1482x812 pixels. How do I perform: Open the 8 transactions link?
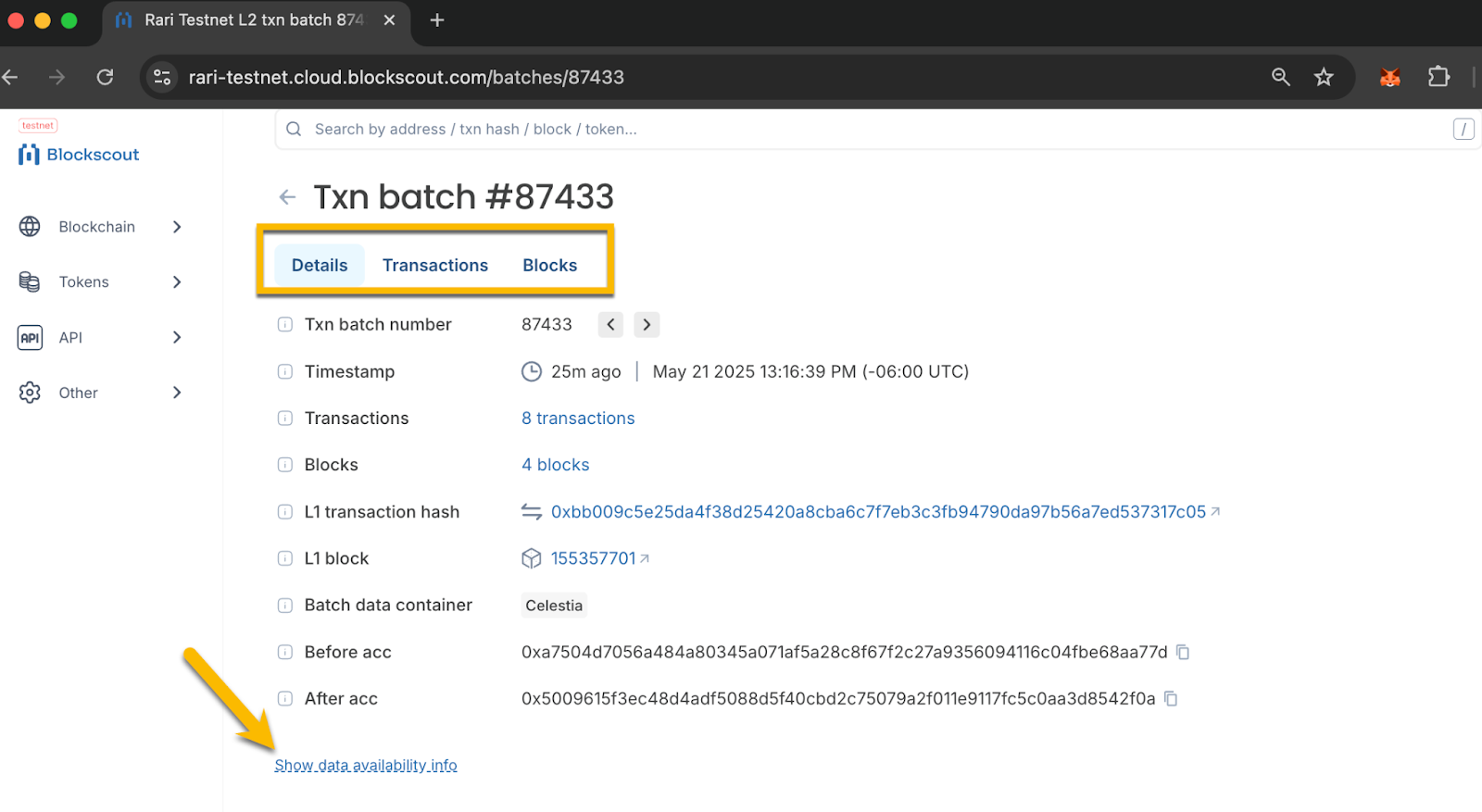coord(578,418)
